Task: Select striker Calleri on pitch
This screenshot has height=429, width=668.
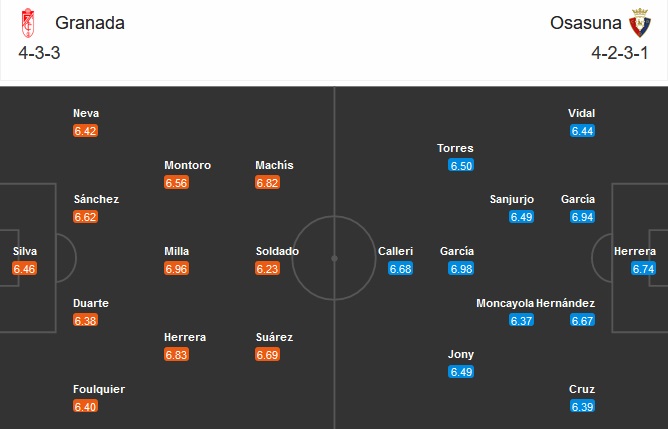Action: tap(395, 251)
